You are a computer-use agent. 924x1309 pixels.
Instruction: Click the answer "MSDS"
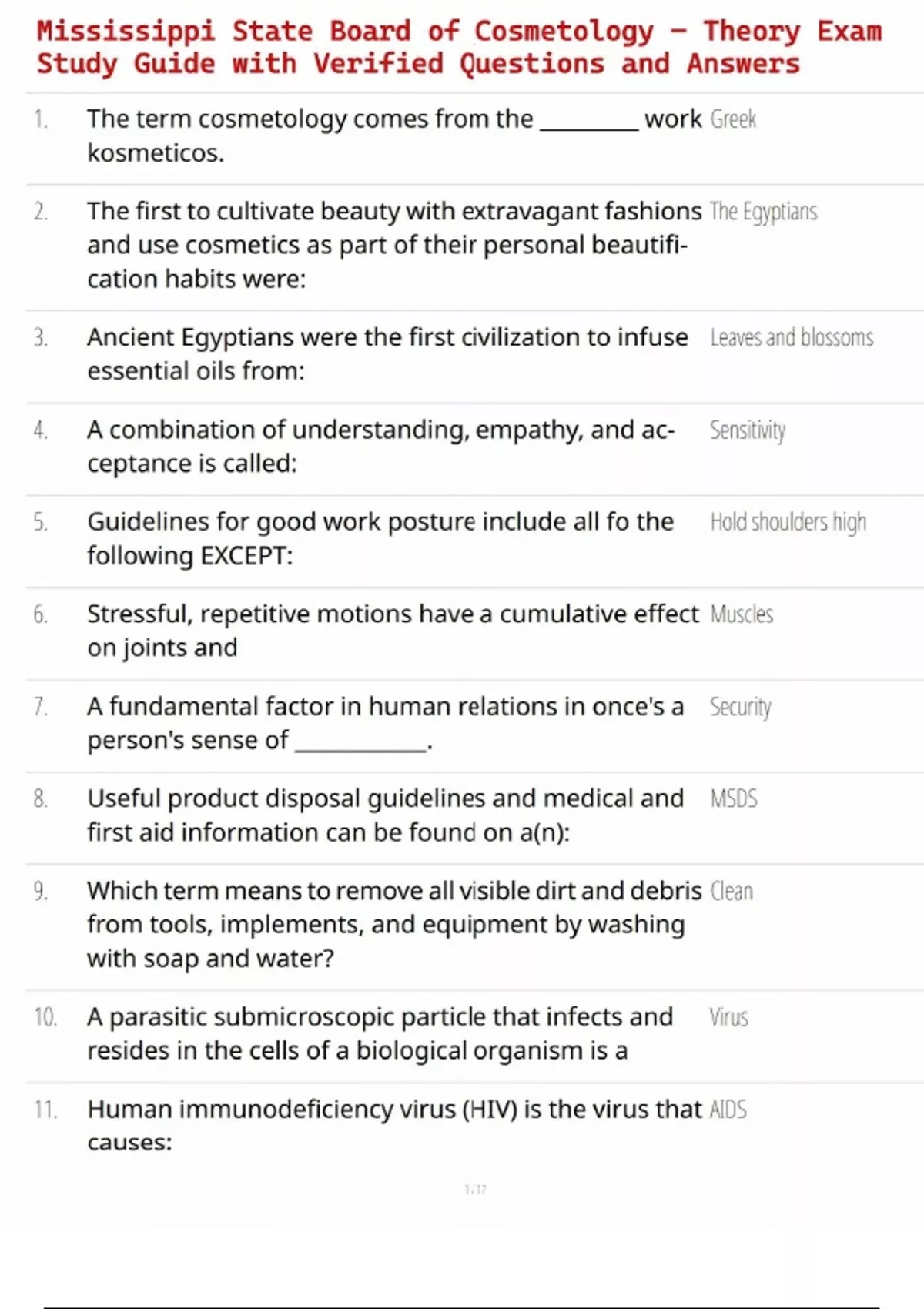coord(734,798)
